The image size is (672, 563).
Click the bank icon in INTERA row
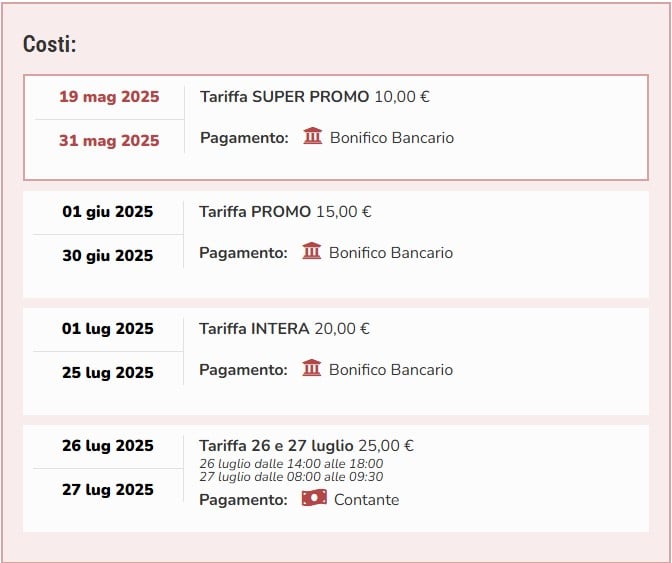[x=312, y=368]
